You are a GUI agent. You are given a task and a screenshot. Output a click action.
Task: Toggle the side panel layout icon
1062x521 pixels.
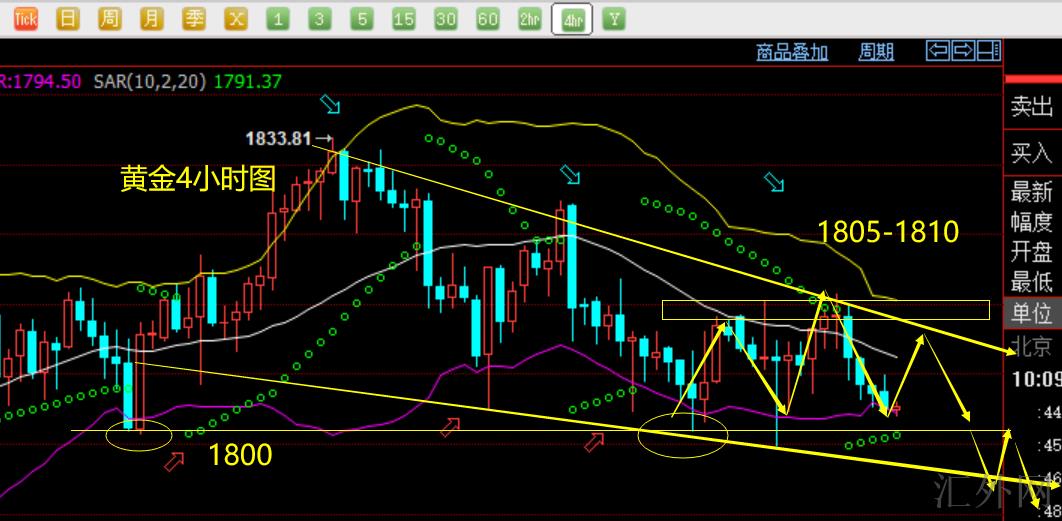(988, 51)
